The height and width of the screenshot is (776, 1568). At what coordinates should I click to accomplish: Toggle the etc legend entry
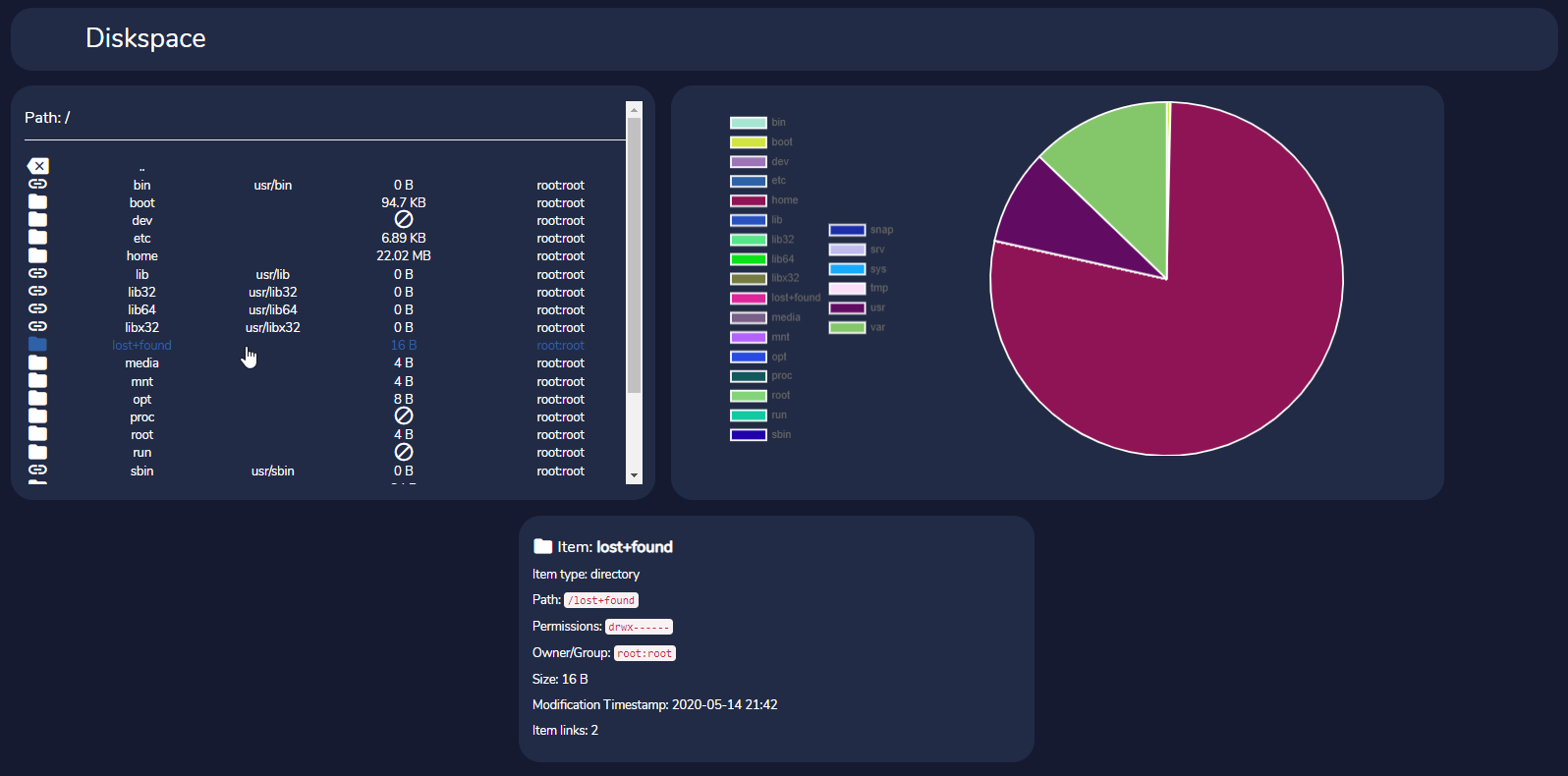757,181
